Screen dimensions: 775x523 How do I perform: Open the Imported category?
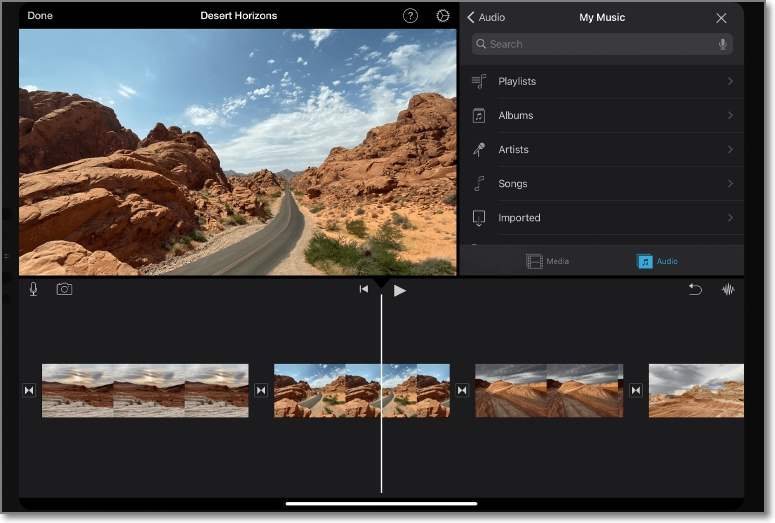[602, 218]
